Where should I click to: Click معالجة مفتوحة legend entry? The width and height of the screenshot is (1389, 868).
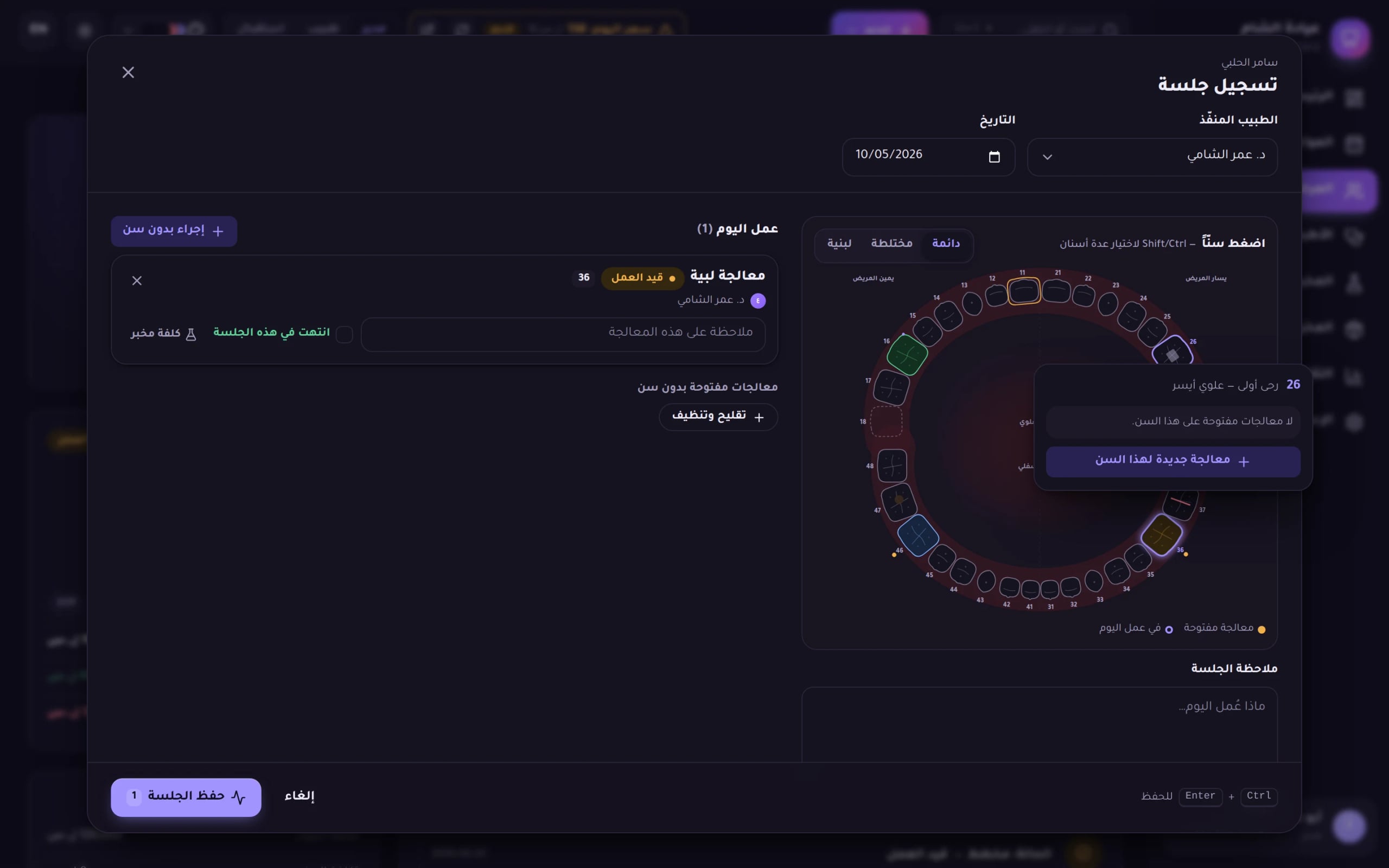tap(1224, 629)
